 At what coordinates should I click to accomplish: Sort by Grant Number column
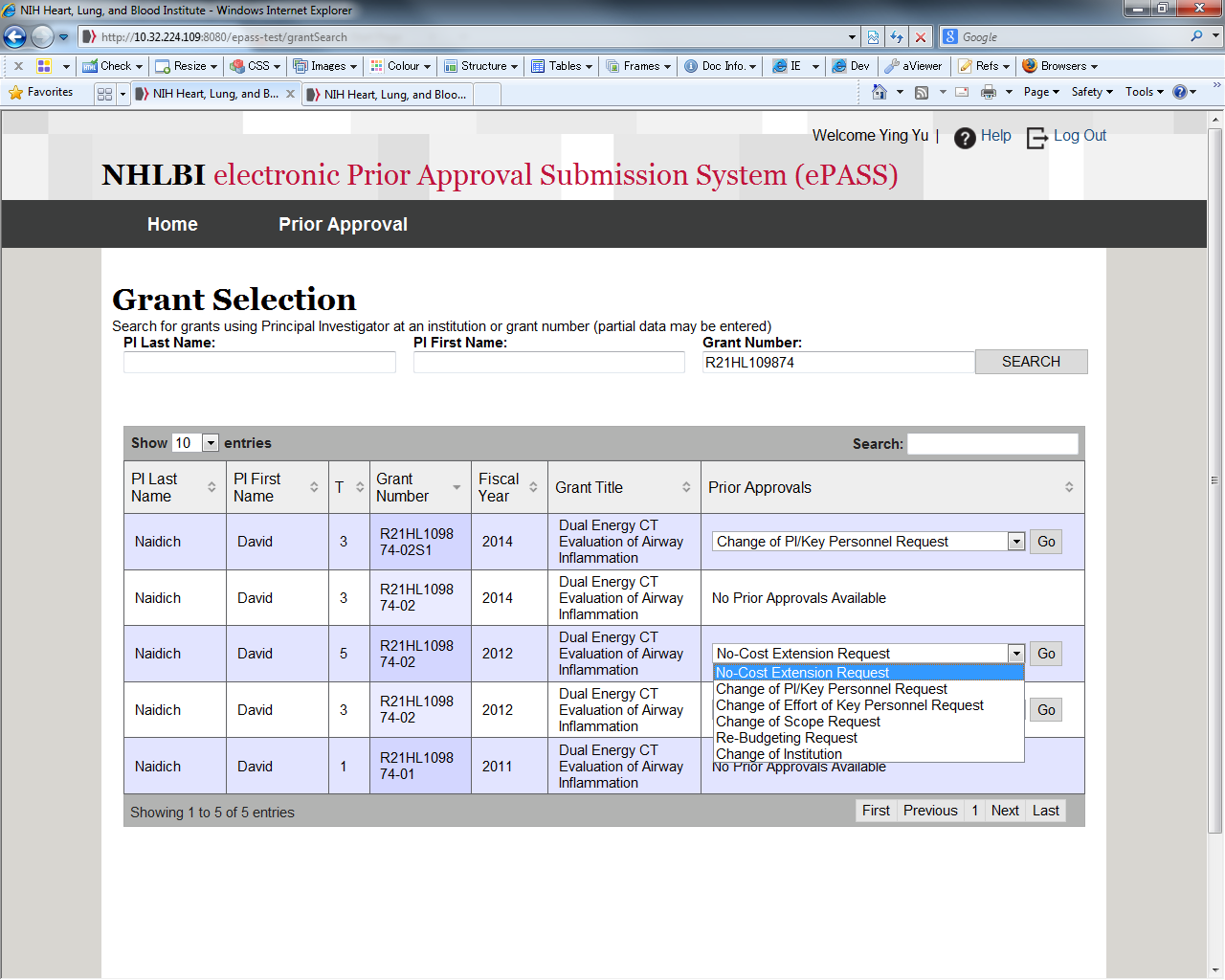click(420, 487)
